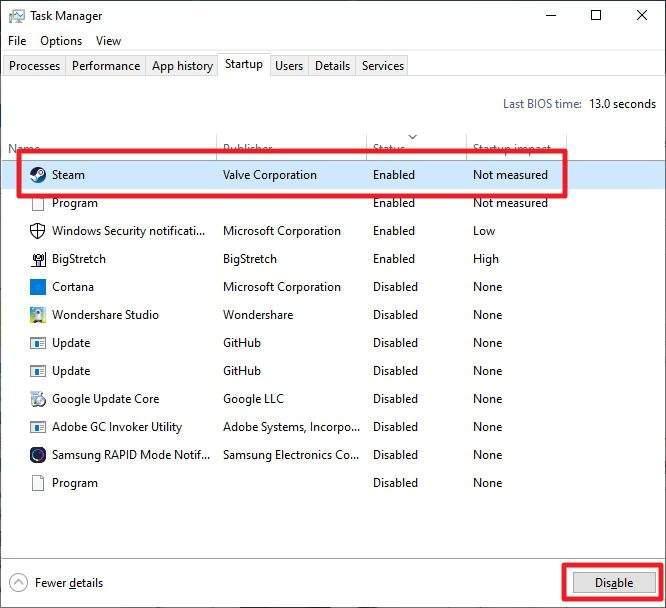Click the Wondershare publisher cell
This screenshot has height=608, width=666.
[258, 315]
